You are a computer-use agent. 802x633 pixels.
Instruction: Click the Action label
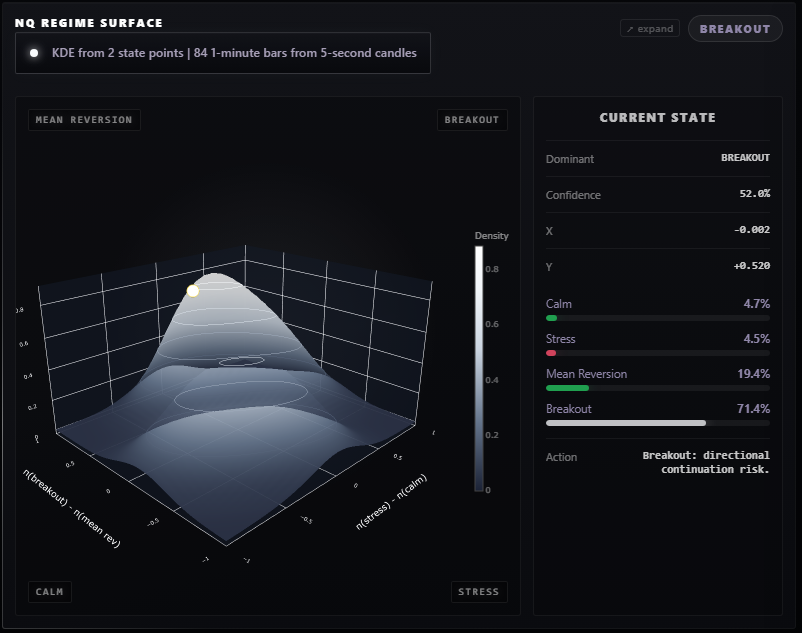561,457
